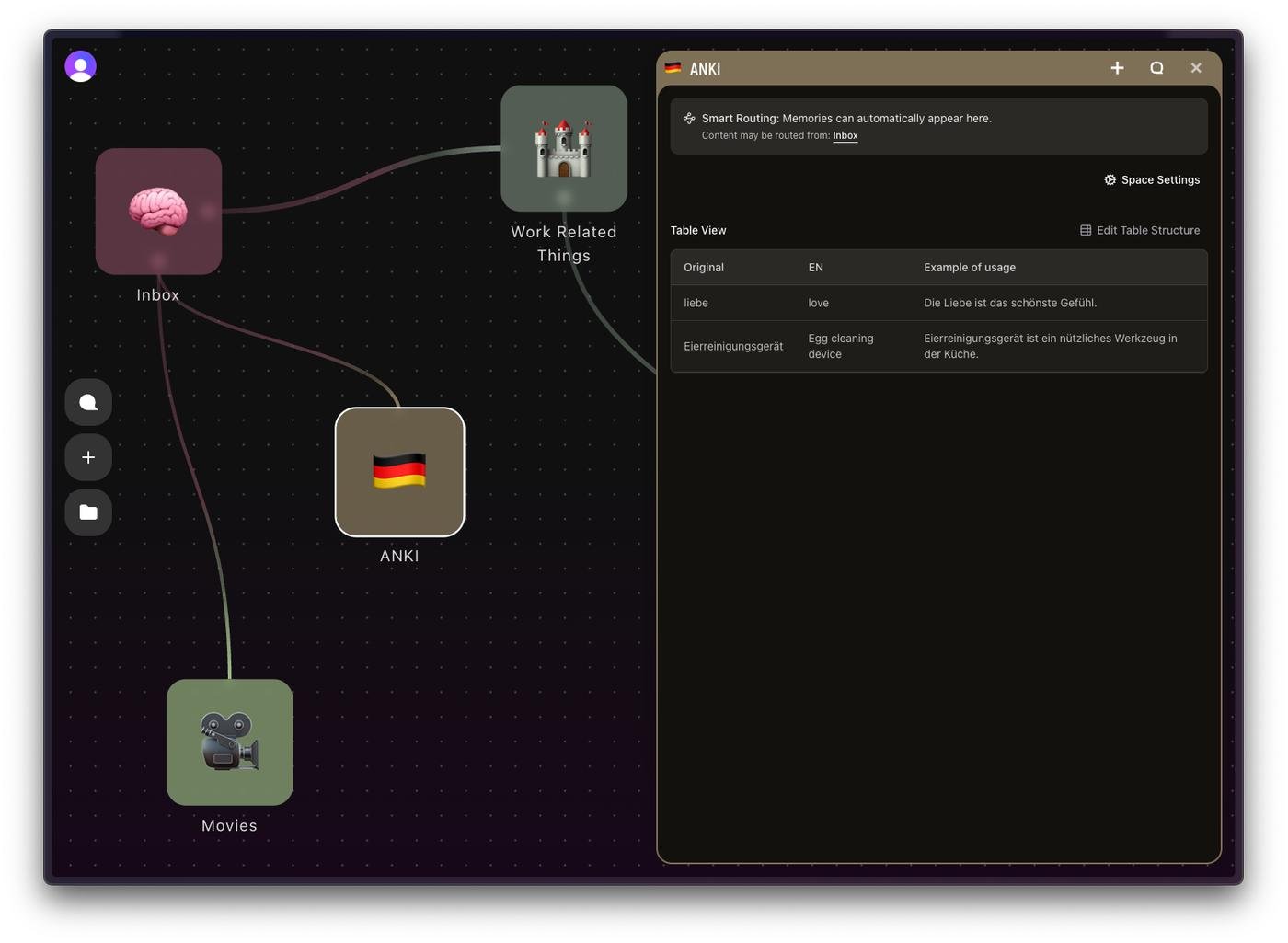This screenshot has width=1288, height=943.
Task: Click the Movies label on canvas
Action: (229, 826)
